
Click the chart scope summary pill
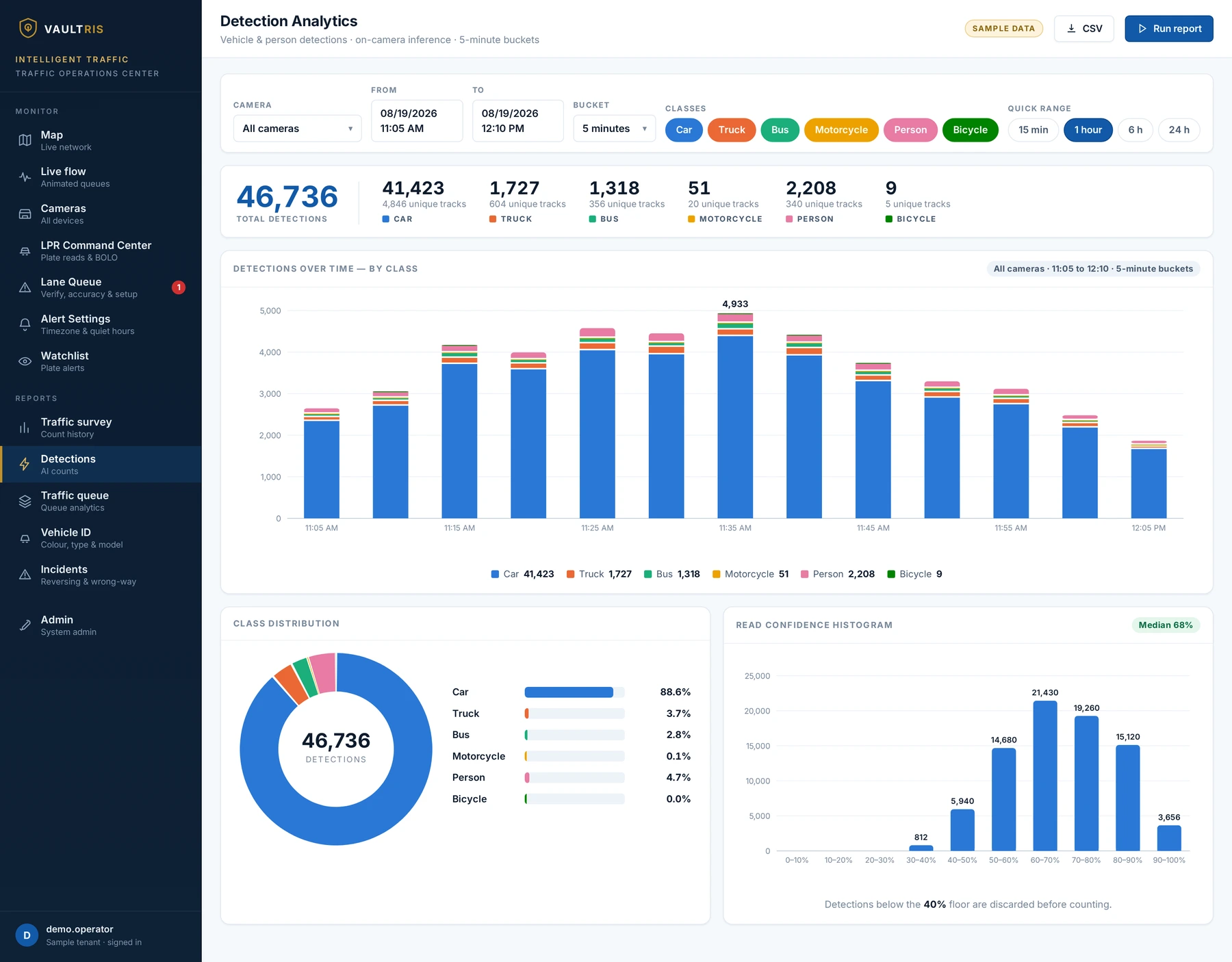[1093, 269]
